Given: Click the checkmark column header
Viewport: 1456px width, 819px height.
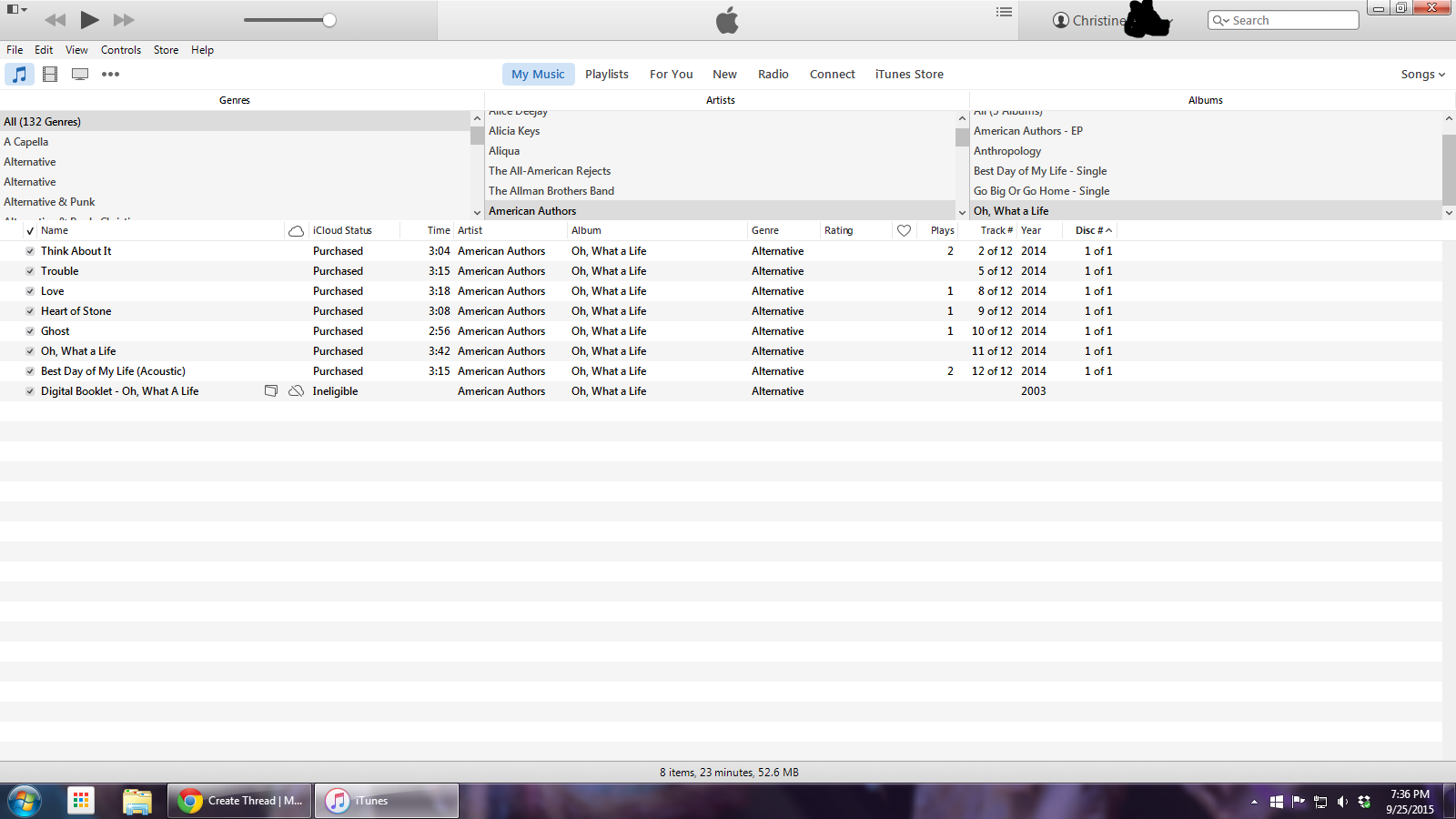Looking at the screenshot, I should point(30,231).
